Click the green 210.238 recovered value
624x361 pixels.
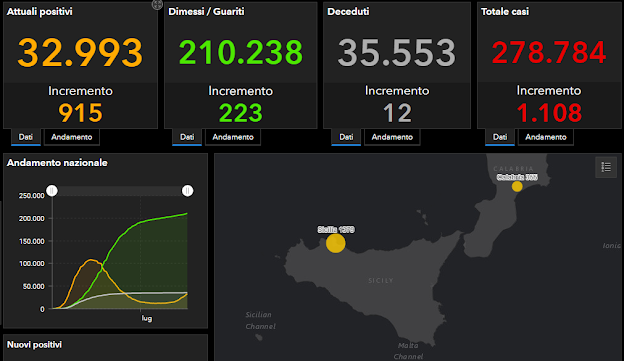point(241,53)
